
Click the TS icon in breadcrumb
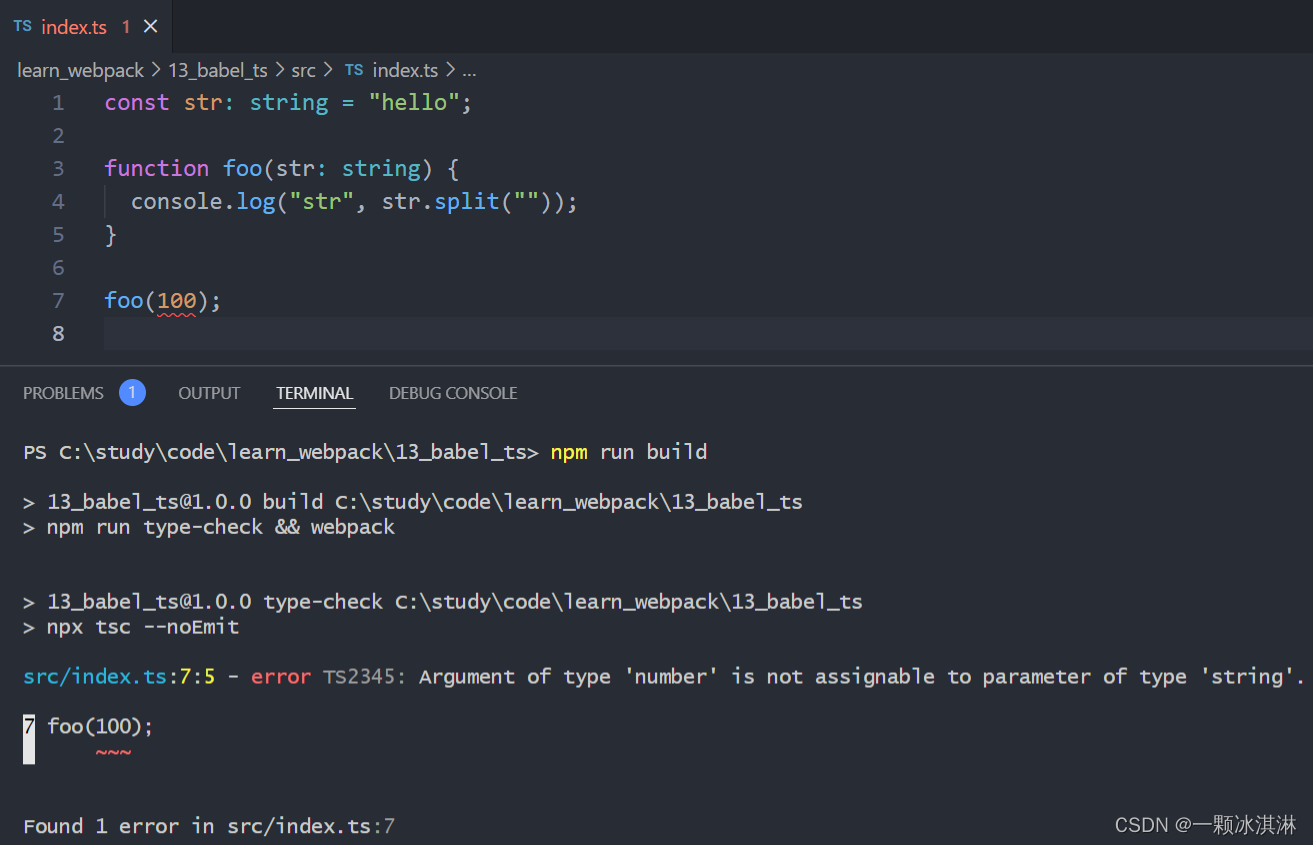354,70
